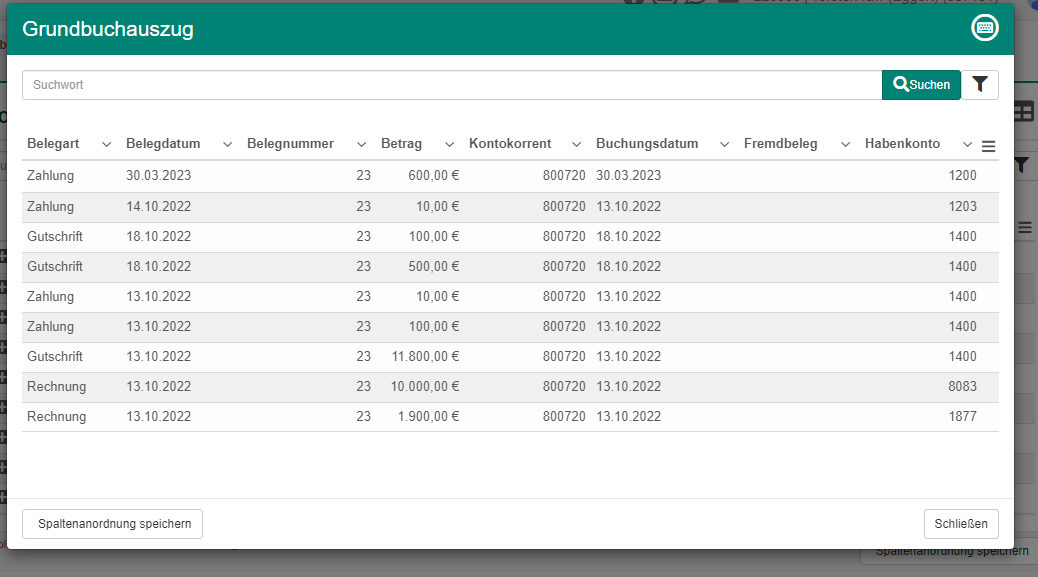
Task: Expand the Belegdatum column dropdown
Action: click(x=227, y=144)
